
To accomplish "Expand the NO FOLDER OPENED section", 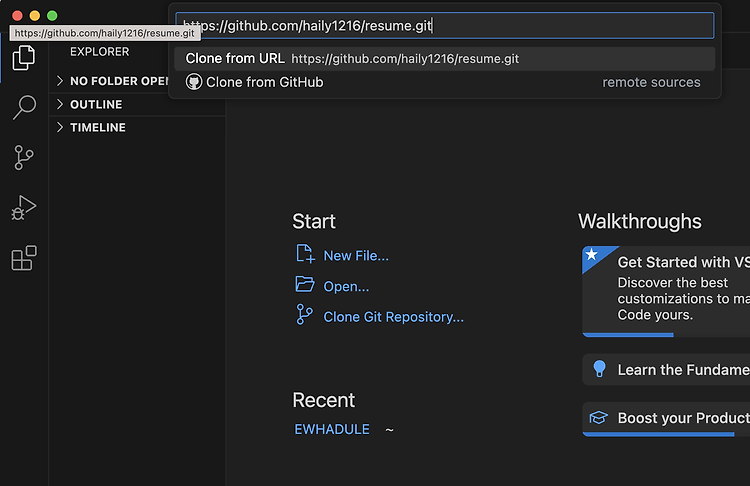I will 111,81.
